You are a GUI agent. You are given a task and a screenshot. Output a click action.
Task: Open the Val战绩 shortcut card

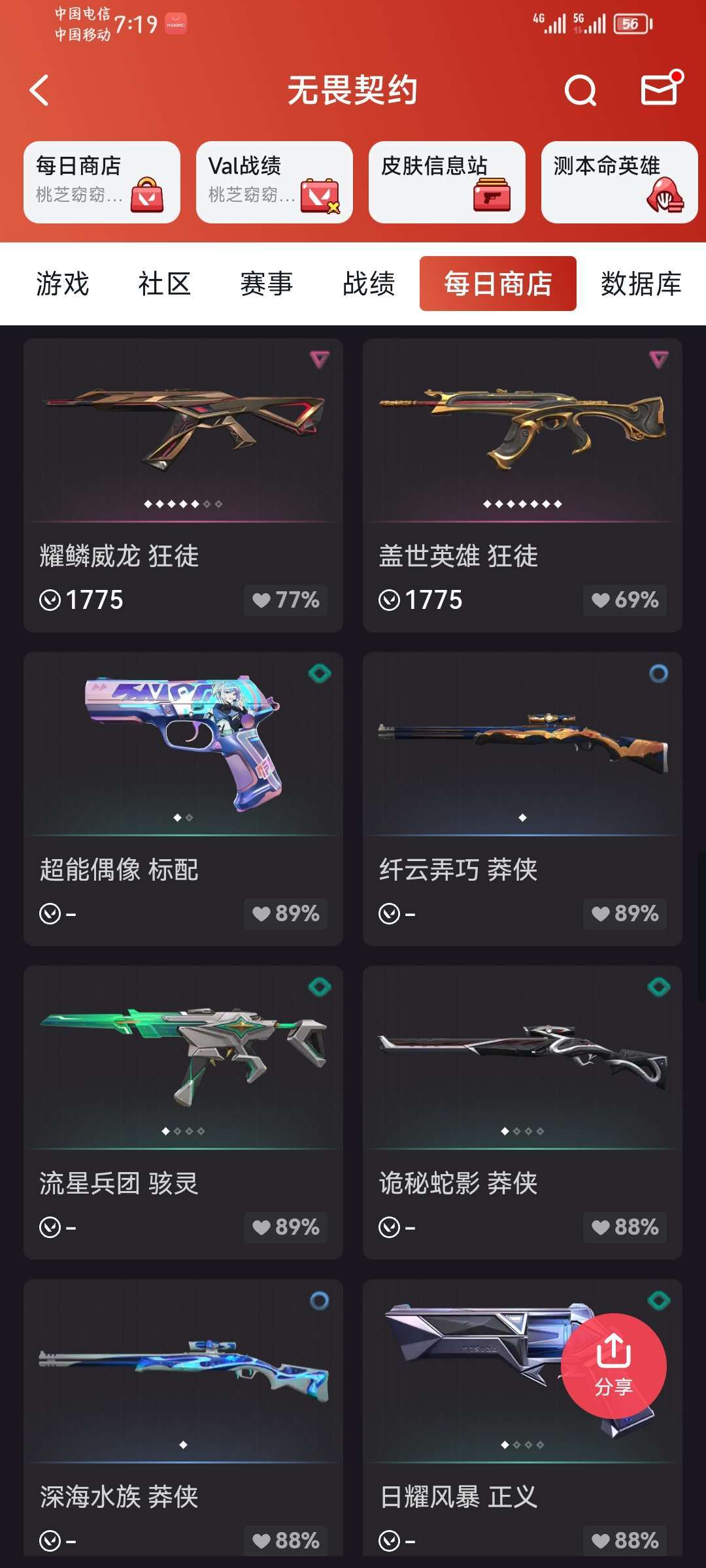[275, 182]
